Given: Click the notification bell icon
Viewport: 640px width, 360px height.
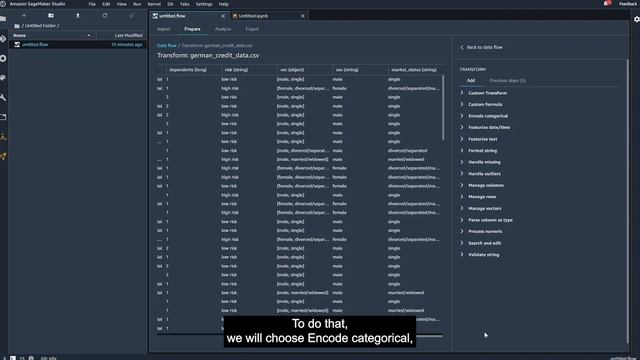Looking at the screenshot, I should click(607, 4).
